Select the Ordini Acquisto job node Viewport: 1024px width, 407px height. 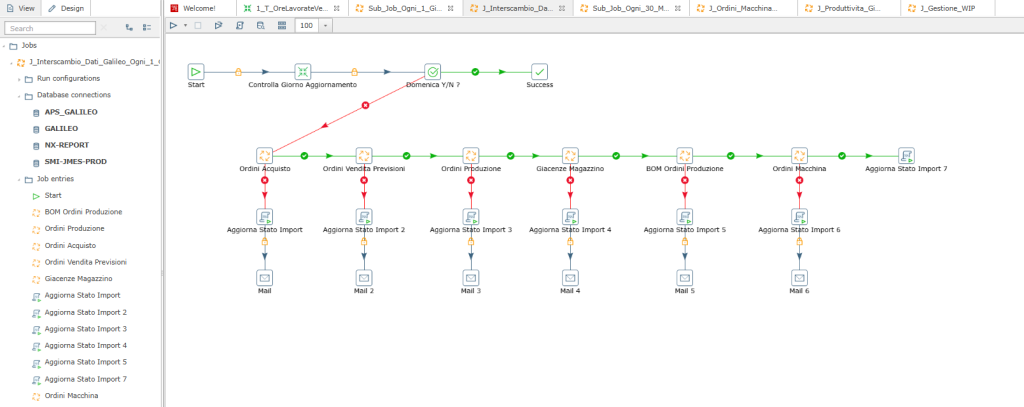pyautogui.click(x=264, y=155)
